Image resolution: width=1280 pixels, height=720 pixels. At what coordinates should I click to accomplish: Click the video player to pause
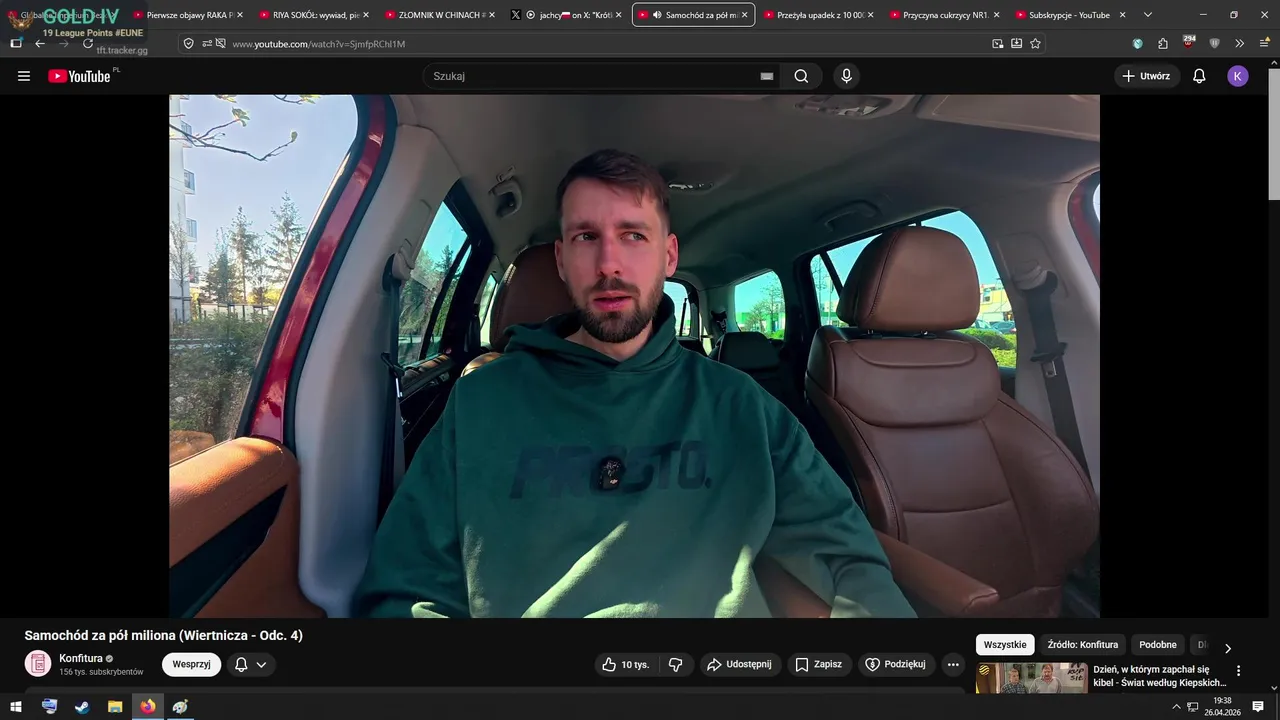[634, 356]
